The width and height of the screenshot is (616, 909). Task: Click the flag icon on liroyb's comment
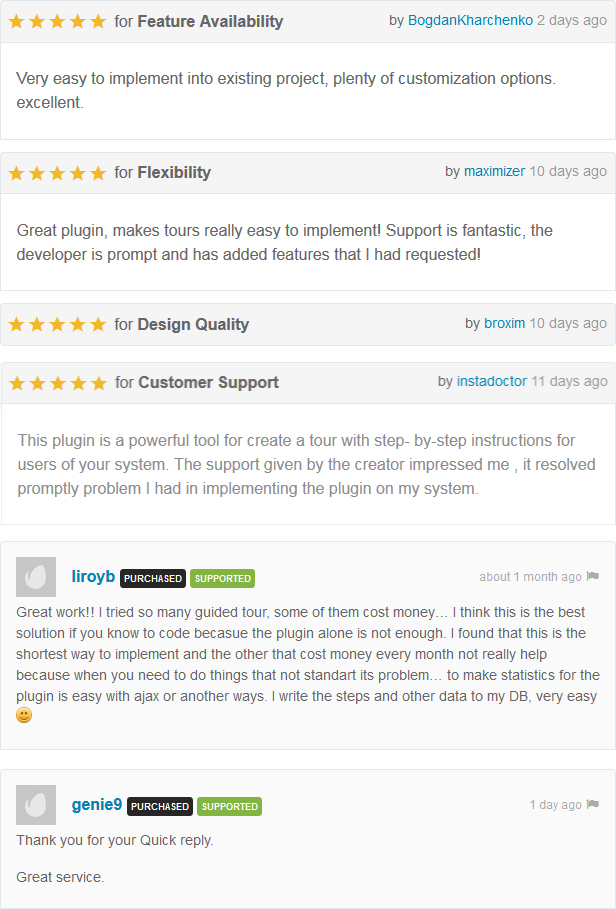(592, 576)
